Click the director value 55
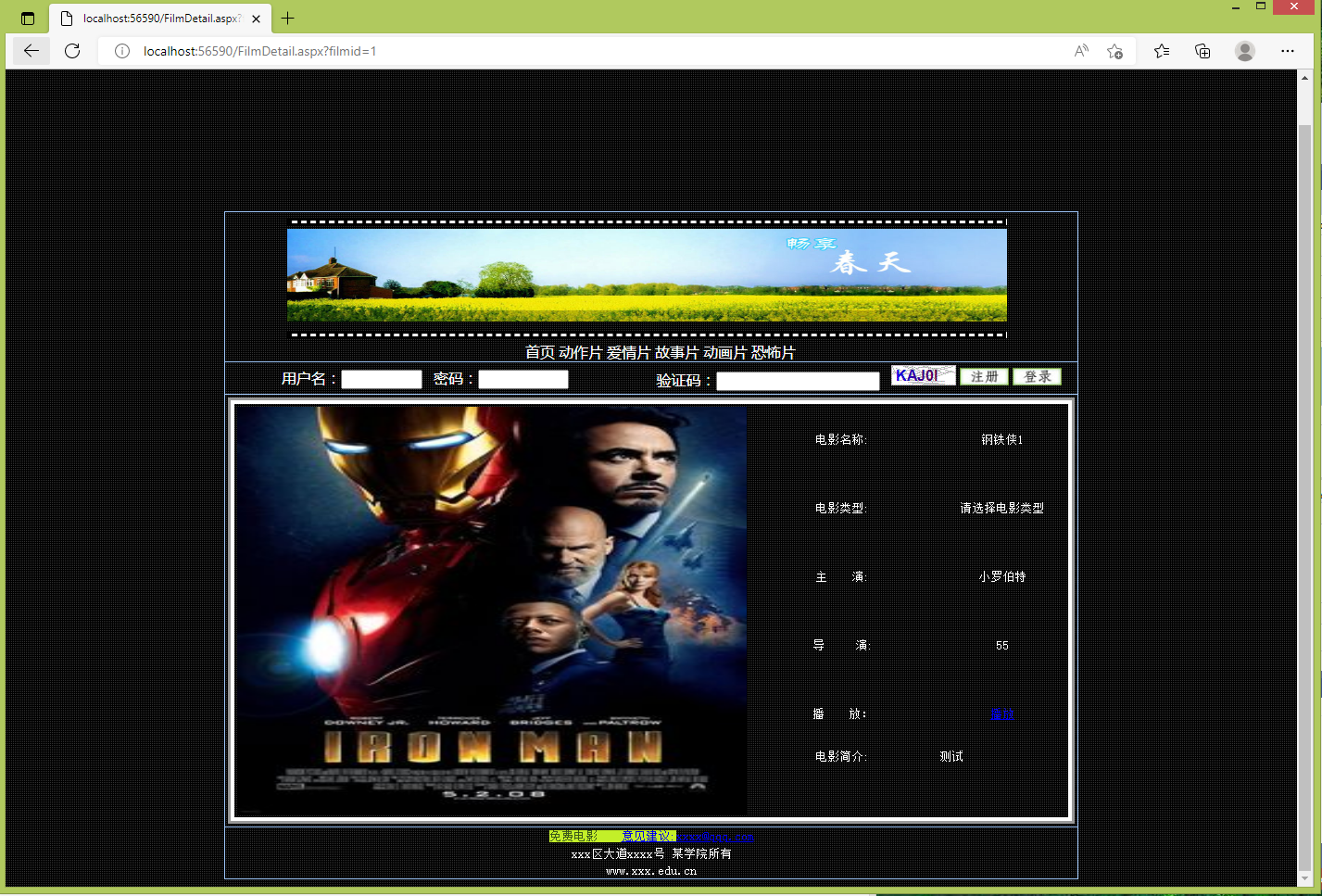The width and height of the screenshot is (1322, 896). pyautogui.click(x=1002, y=645)
